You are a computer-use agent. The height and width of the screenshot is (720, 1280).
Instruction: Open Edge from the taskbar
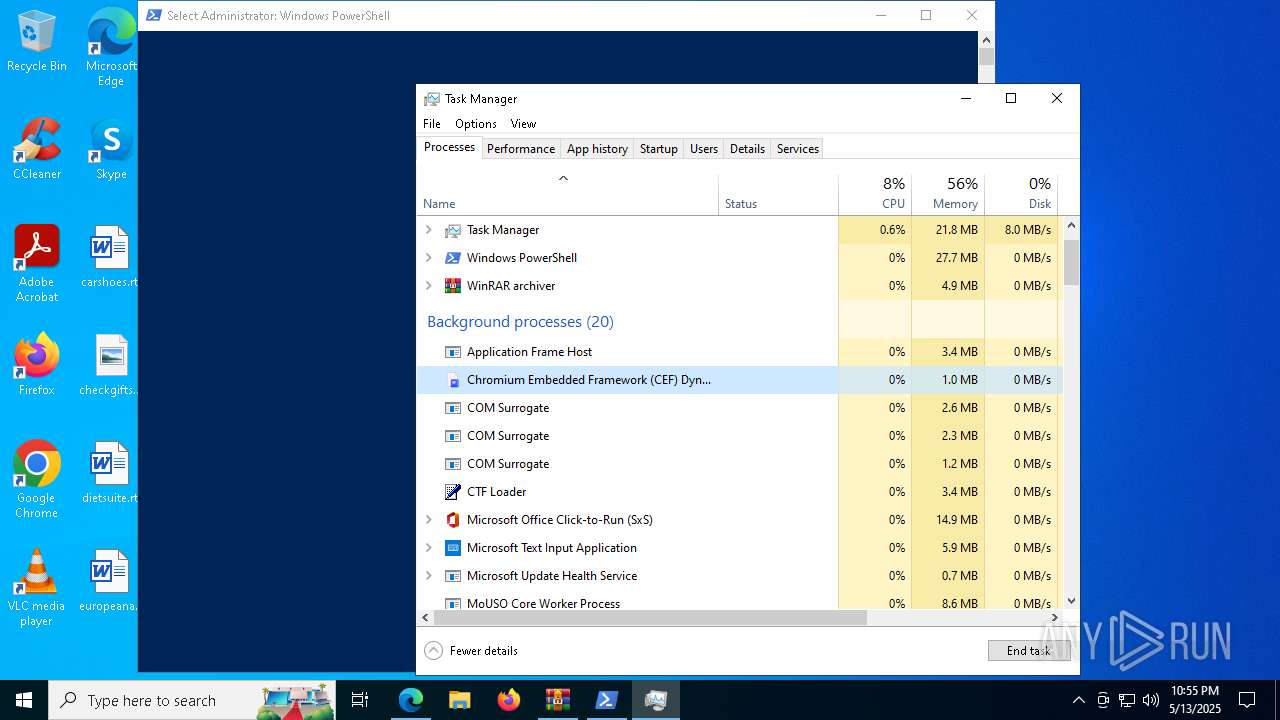[411, 700]
